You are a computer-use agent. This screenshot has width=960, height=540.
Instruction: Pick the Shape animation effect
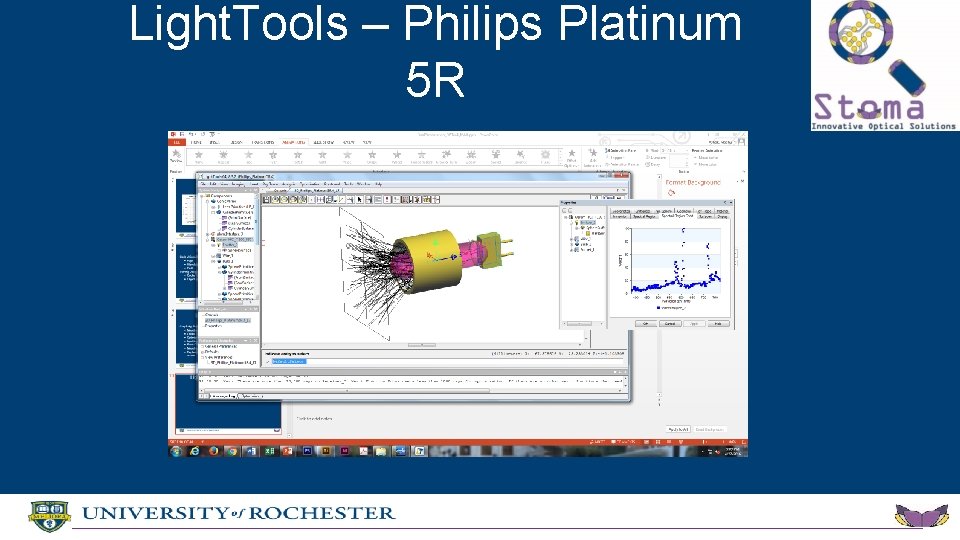[372, 156]
